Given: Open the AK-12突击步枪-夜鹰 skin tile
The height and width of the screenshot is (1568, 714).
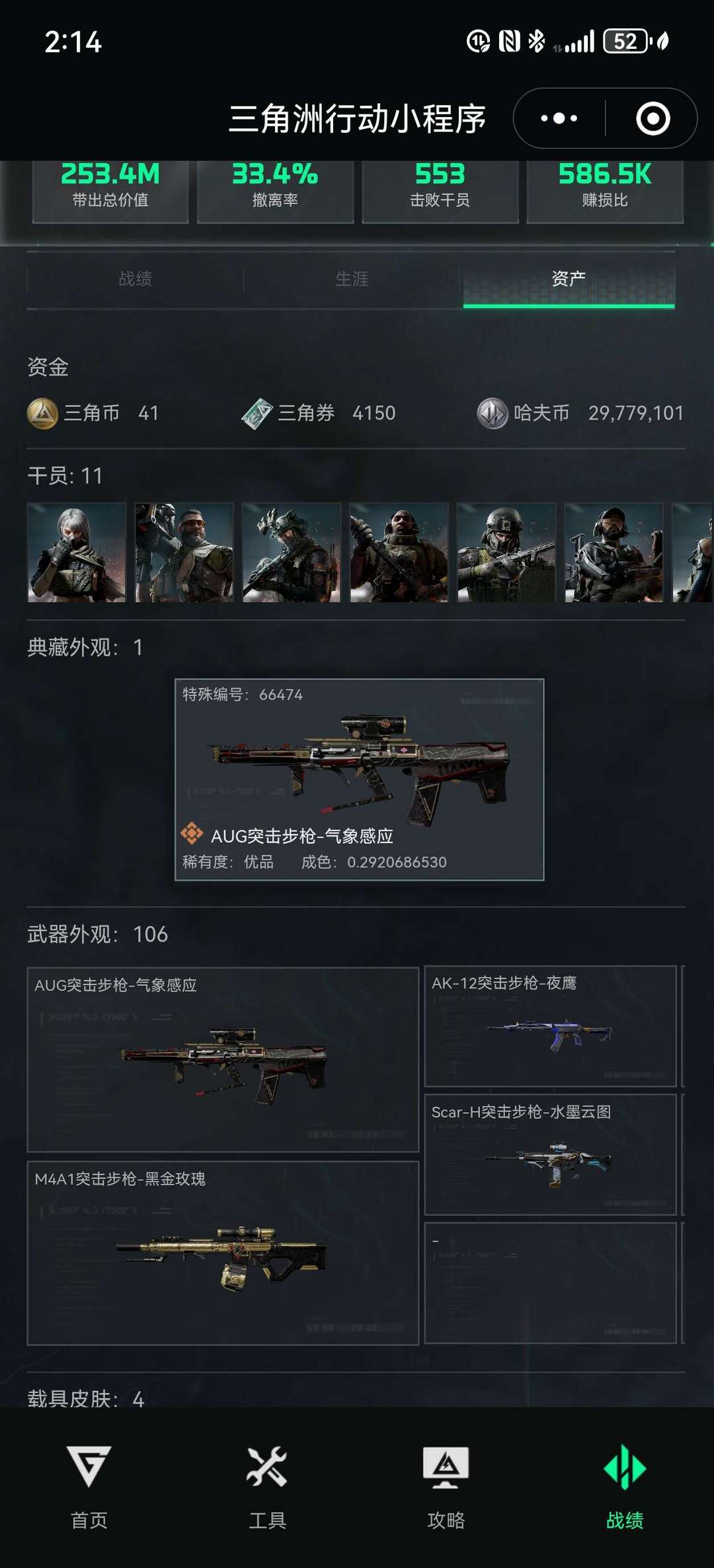Looking at the screenshot, I should tap(550, 1026).
